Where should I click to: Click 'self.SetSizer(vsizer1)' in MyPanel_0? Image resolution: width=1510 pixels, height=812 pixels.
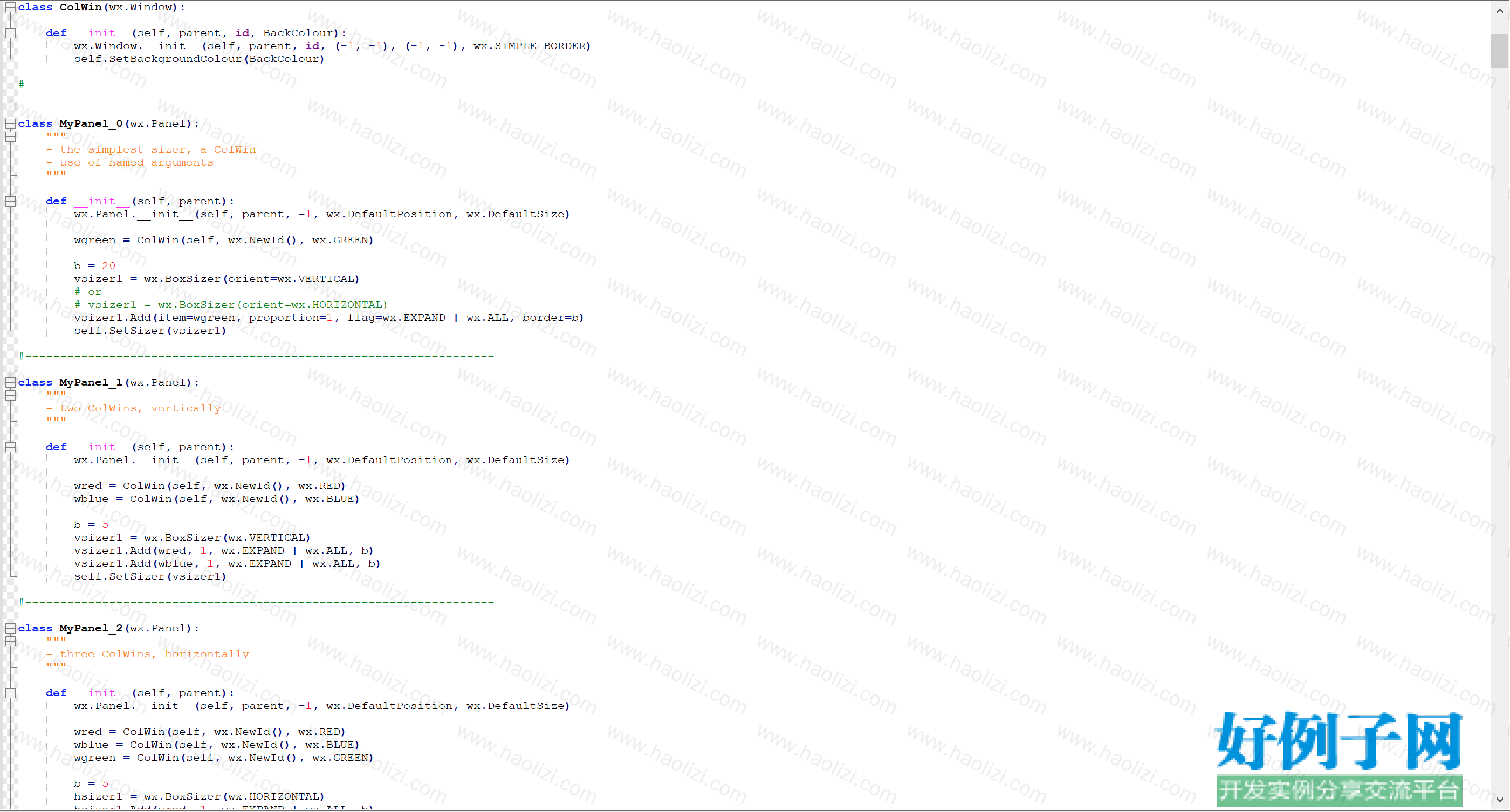click(x=150, y=331)
